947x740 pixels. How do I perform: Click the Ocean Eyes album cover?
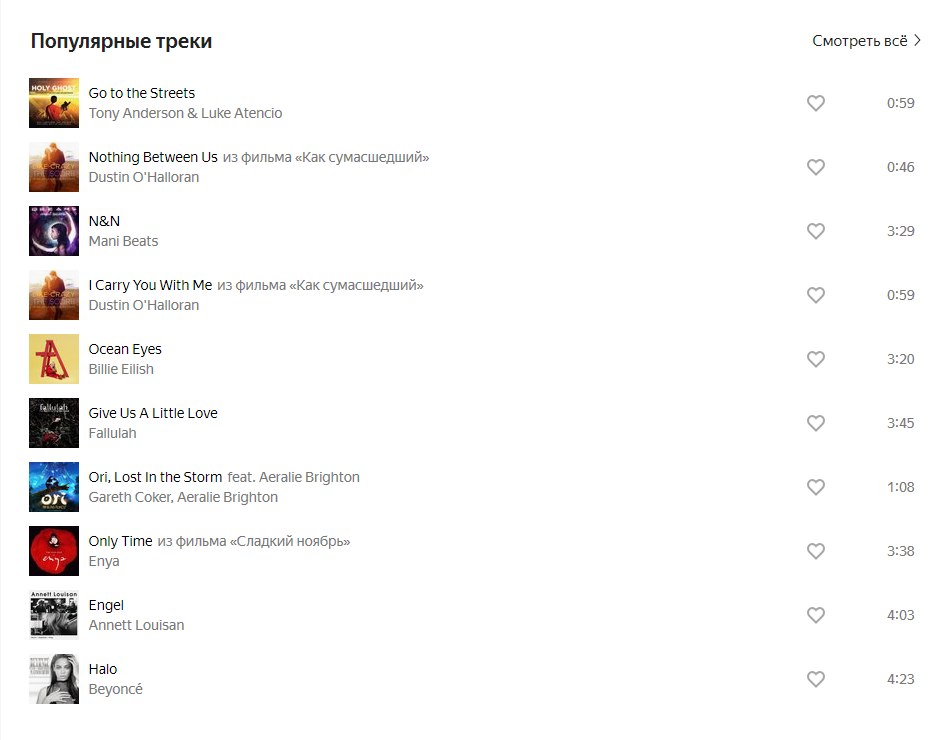click(x=54, y=359)
